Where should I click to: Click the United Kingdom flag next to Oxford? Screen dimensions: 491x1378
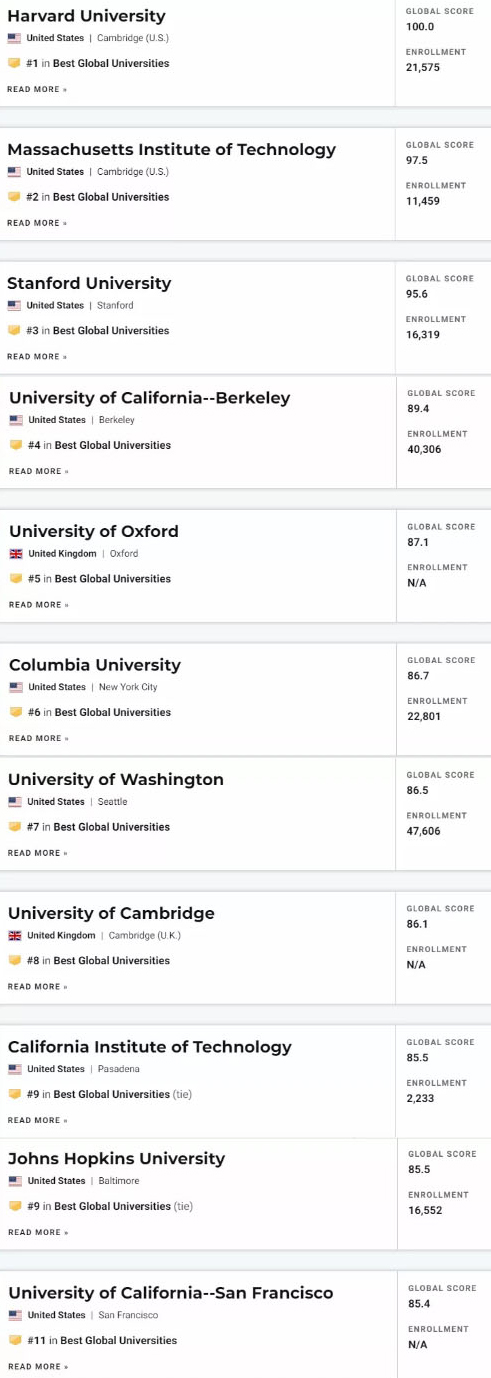[x=16, y=554]
